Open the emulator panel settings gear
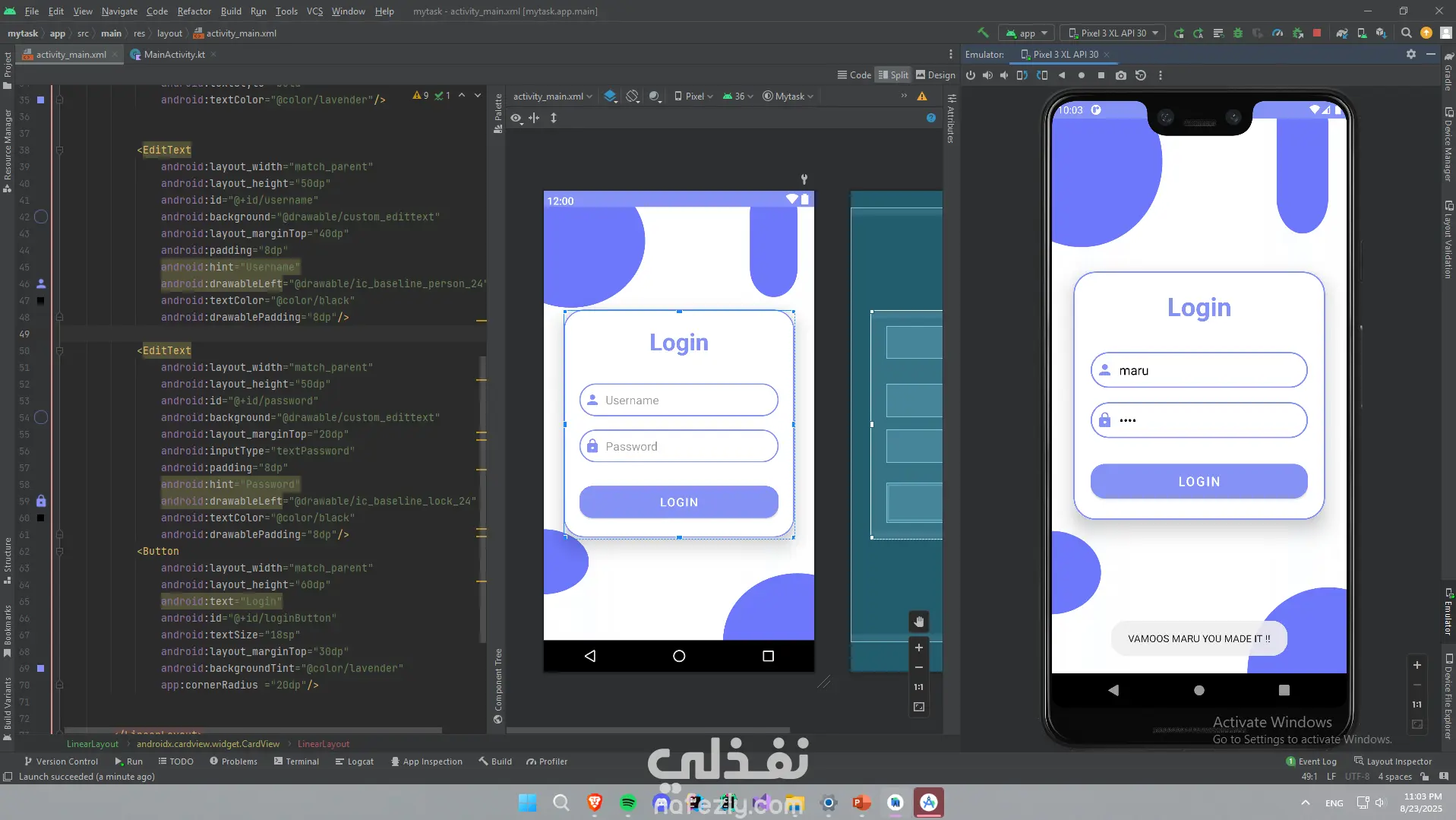This screenshot has height=820, width=1456. coord(1411,54)
